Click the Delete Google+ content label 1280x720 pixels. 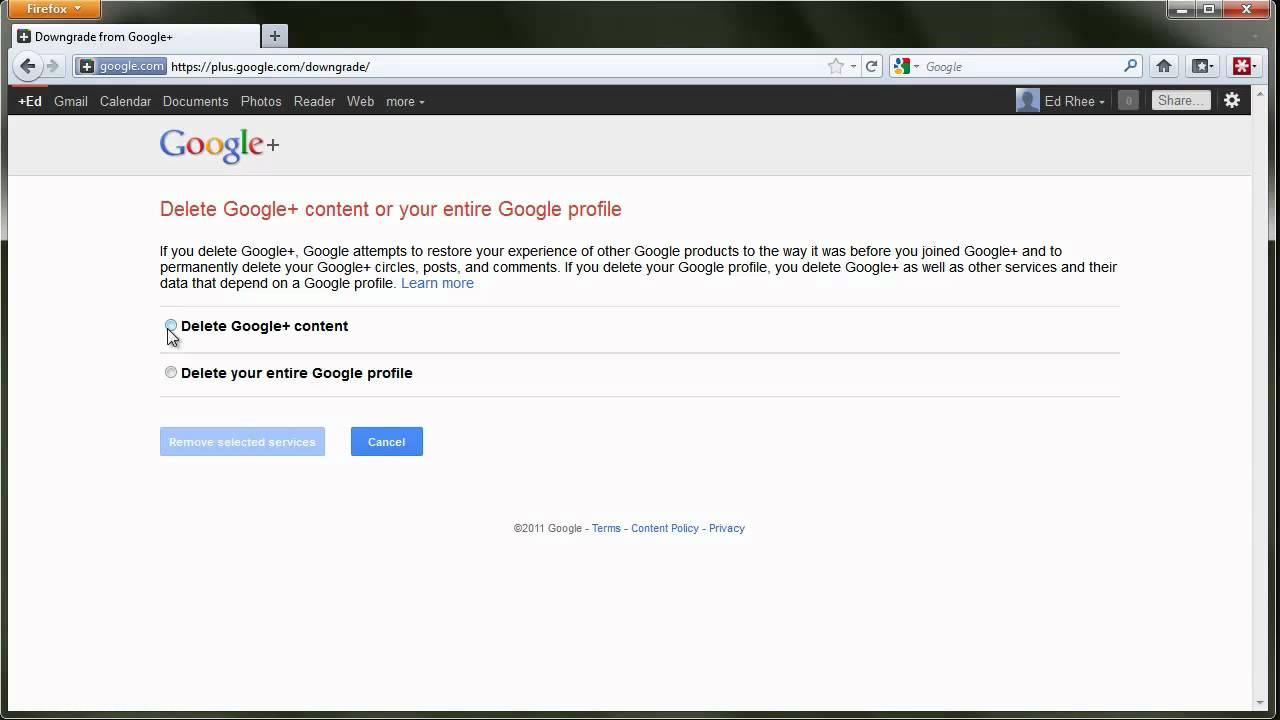(x=264, y=326)
